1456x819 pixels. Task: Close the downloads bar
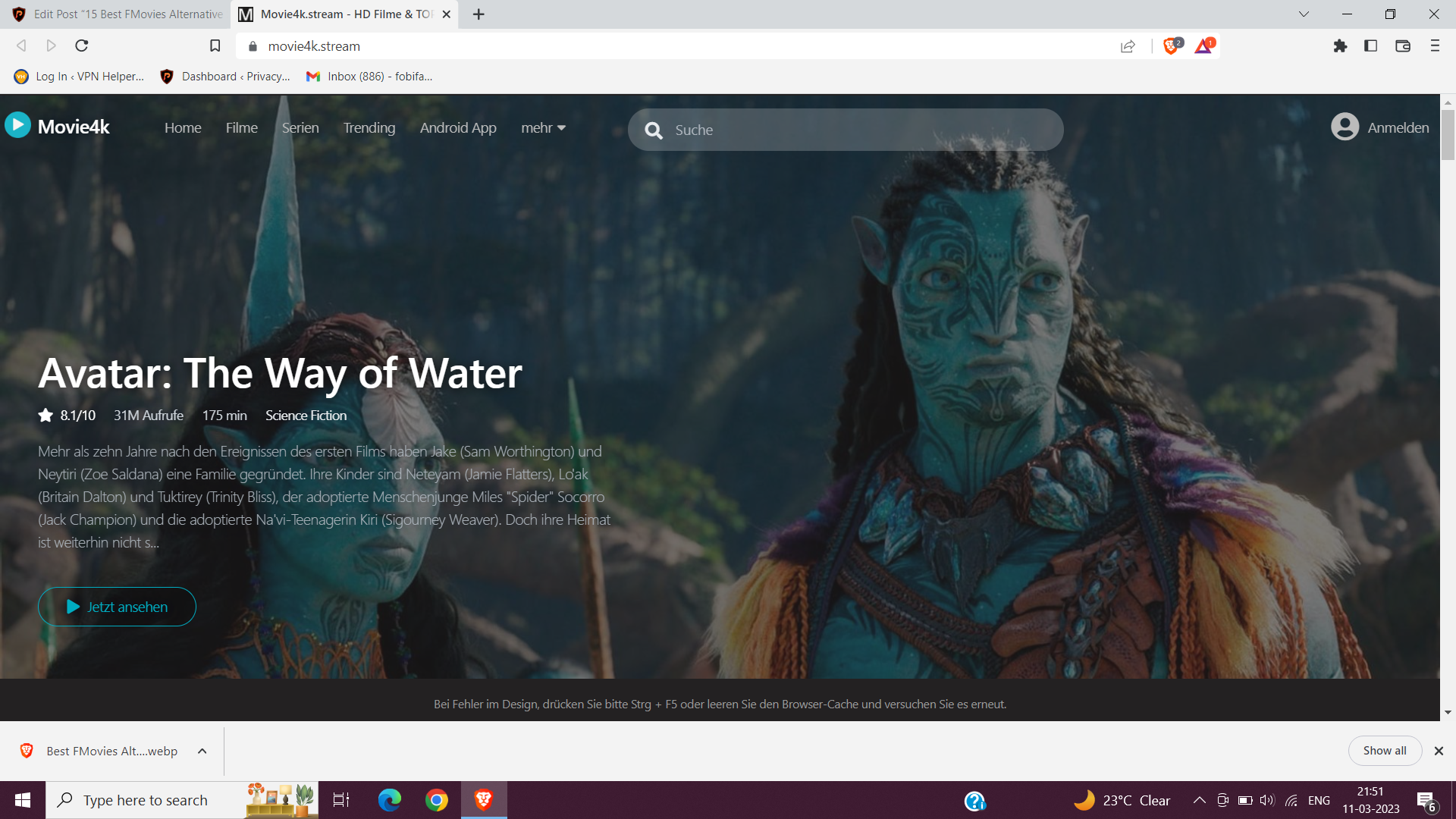click(x=1439, y=751)
